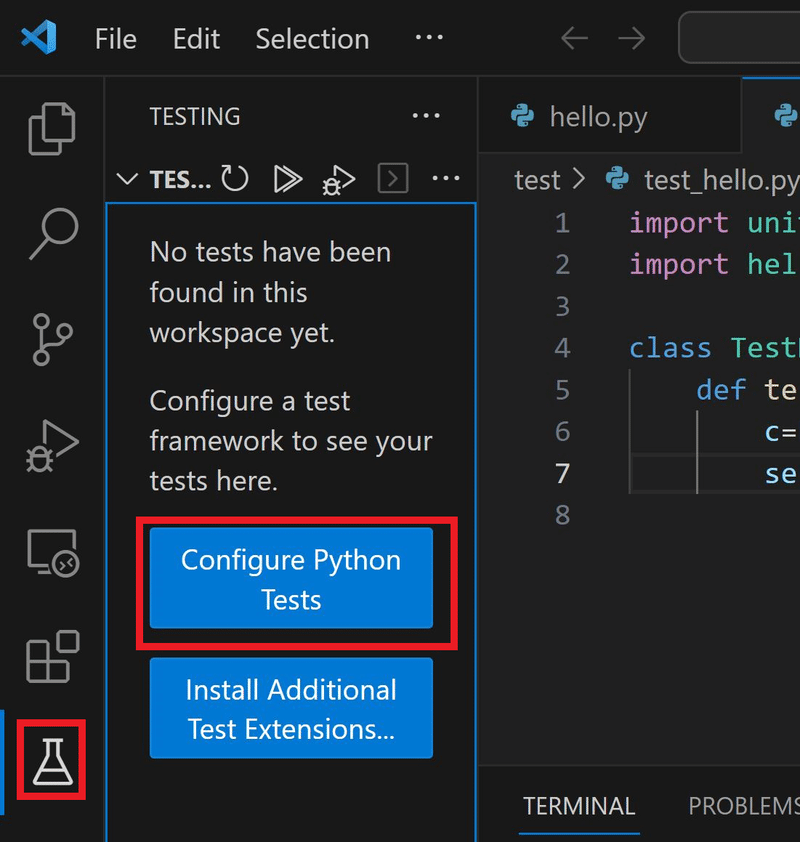Click Install Additional Test Extensions
The width and height of the screenshot is (800, 842).
[x=291, y=708]
